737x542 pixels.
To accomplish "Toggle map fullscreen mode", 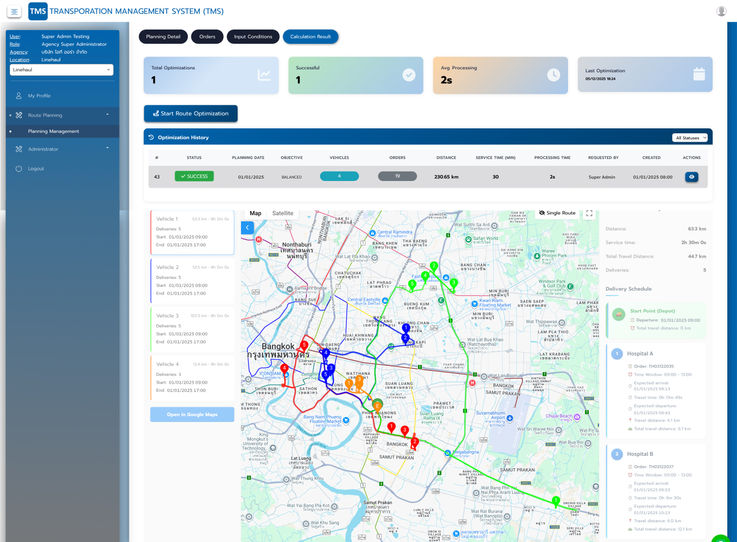I will (x=589, y=213).
